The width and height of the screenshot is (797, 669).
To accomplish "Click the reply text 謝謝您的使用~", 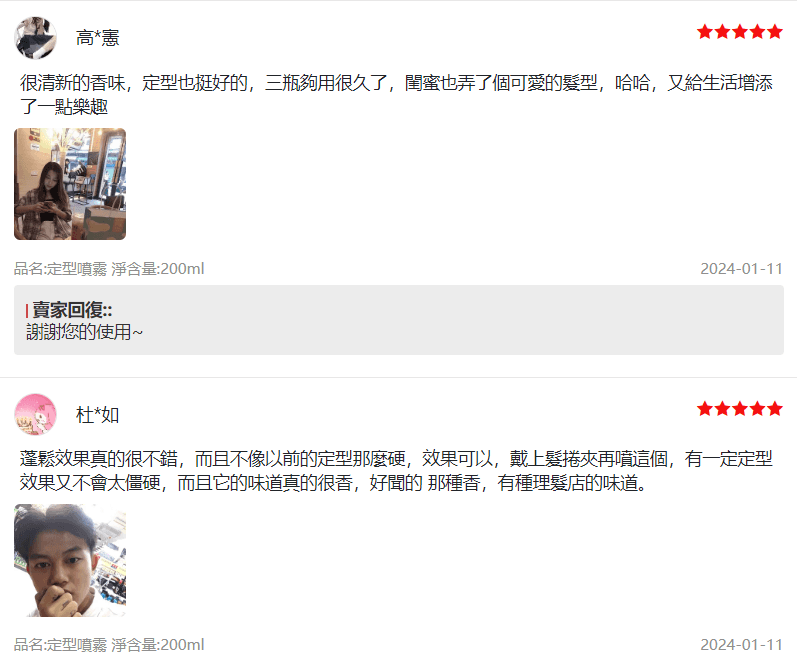I will 84,332.
